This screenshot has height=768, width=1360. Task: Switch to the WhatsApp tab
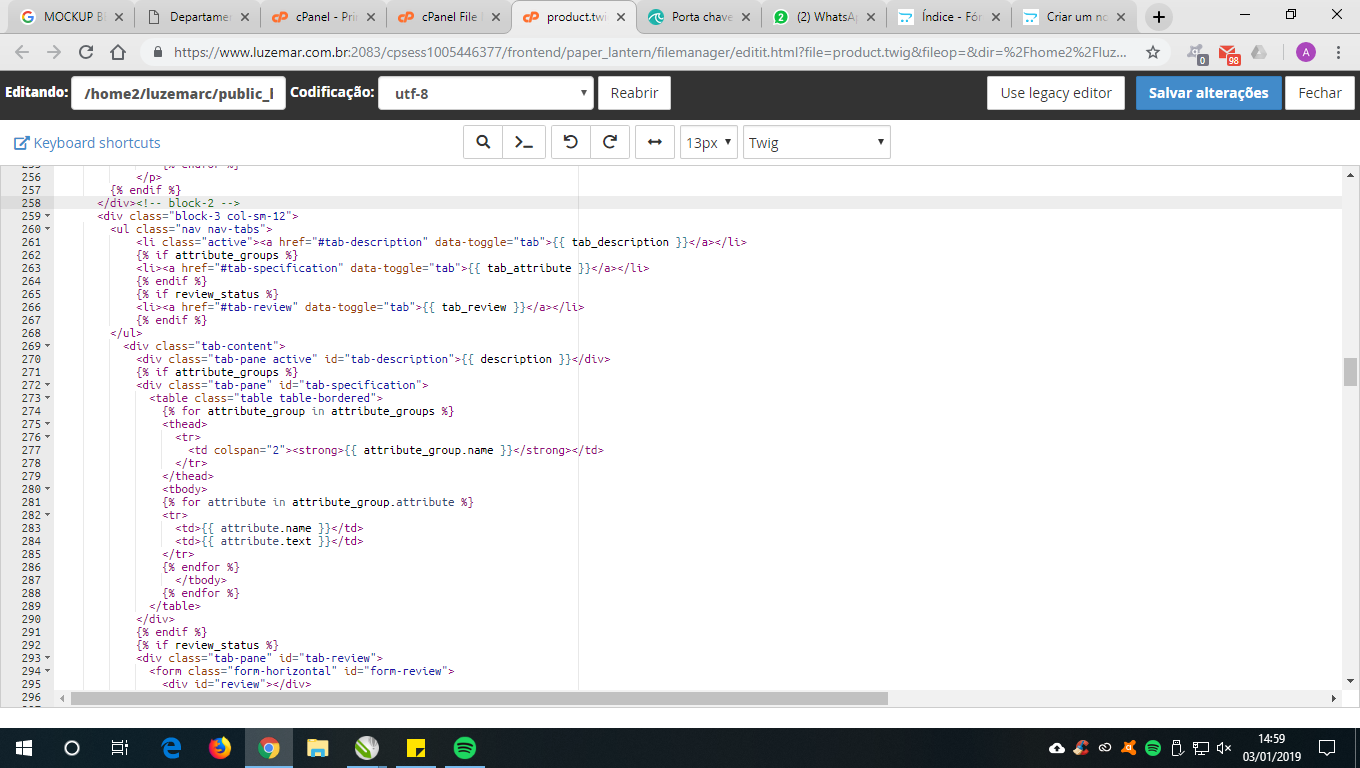pyautogui.click(x=824, y=17)
